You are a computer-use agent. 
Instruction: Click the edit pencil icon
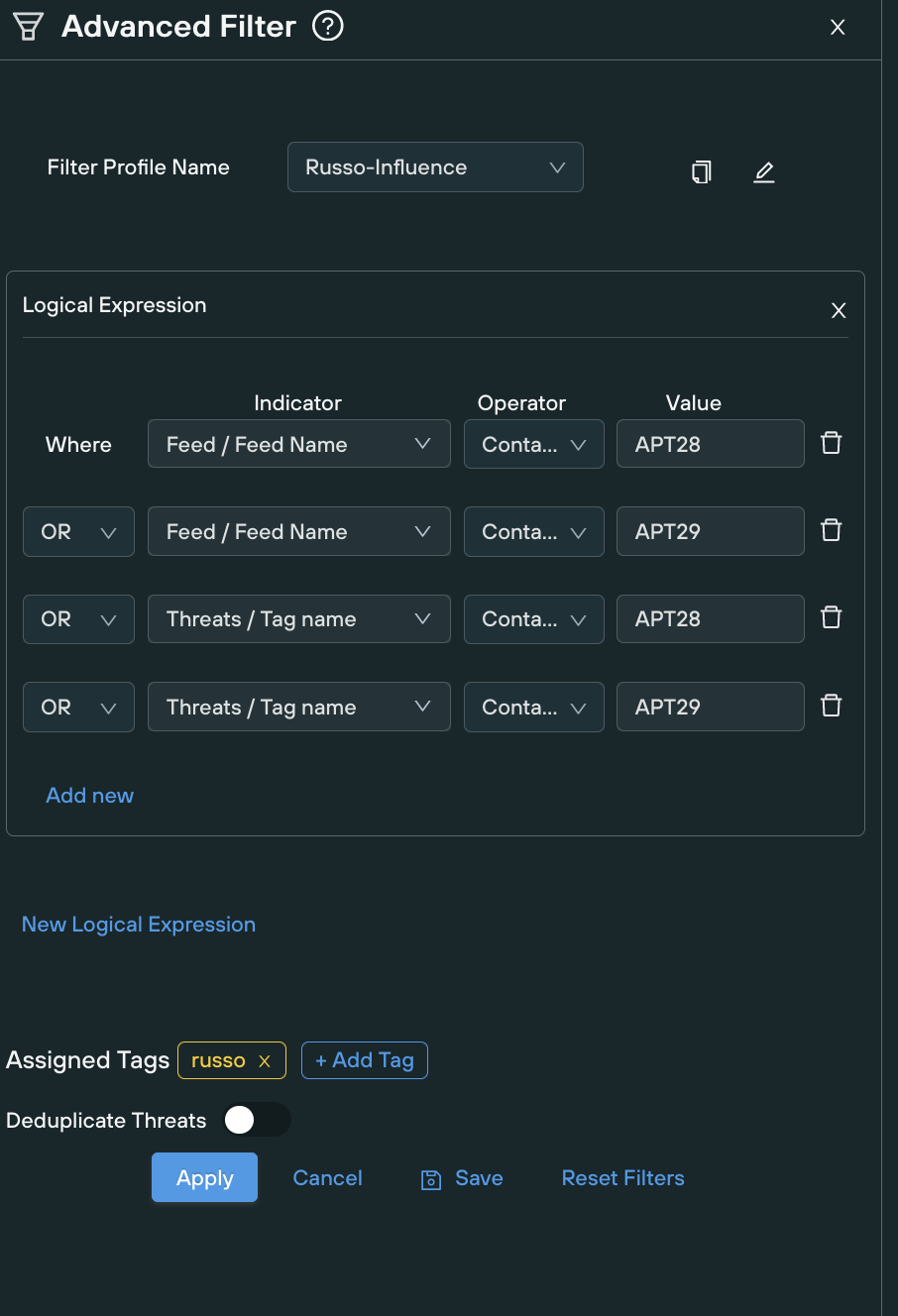coord(764,171)
